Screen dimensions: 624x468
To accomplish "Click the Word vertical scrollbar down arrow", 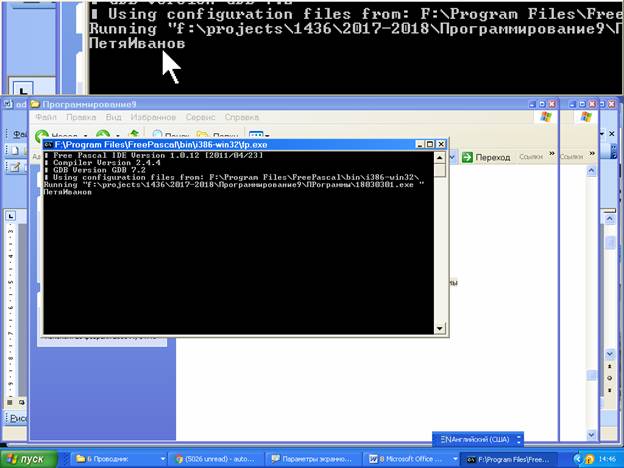I will coord(610,353).
